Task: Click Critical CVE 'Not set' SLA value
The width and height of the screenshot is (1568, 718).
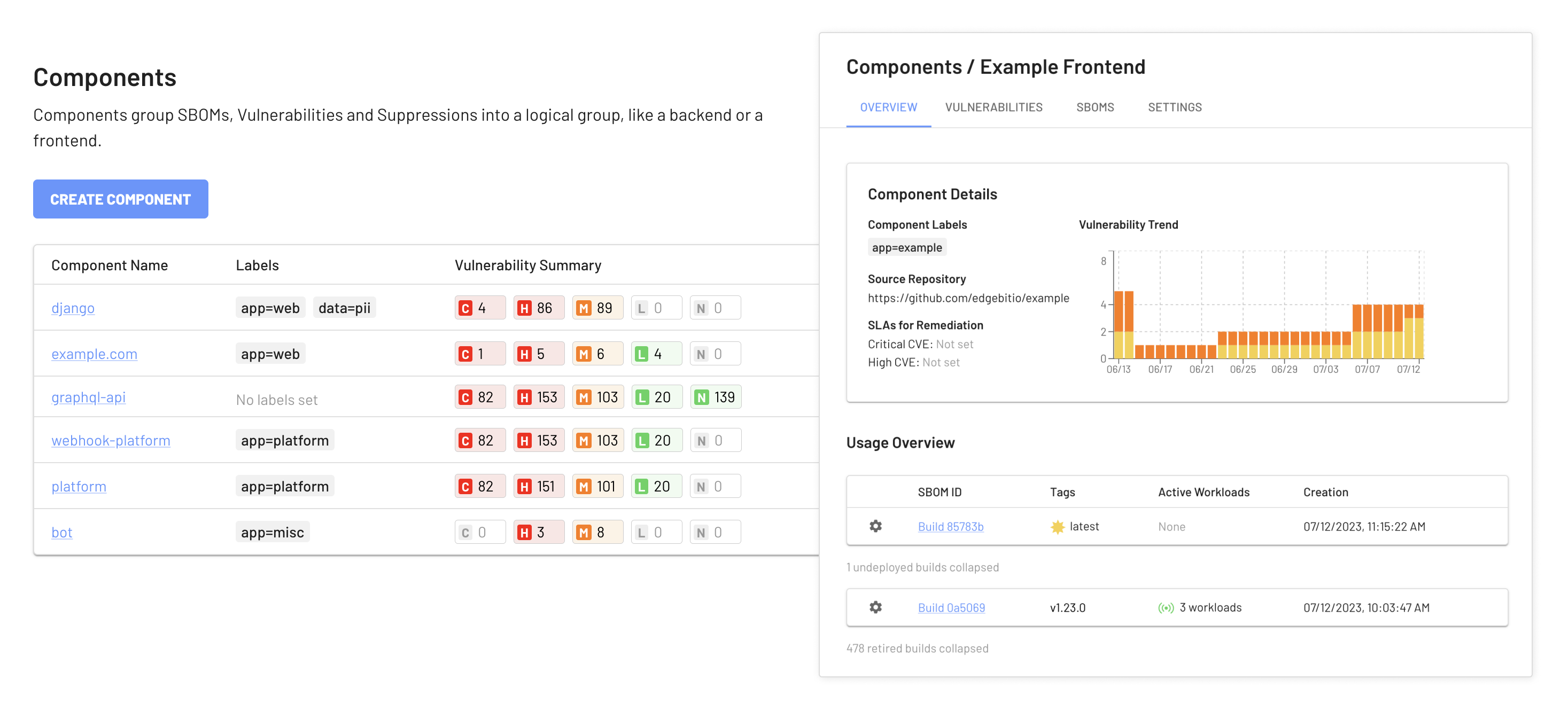Action: point(954,345)
